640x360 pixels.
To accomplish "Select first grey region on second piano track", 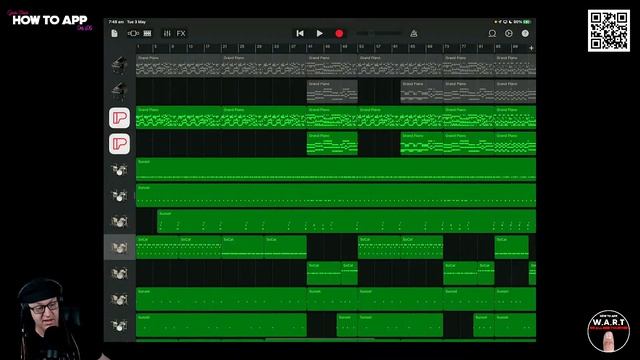I will [332, 91].
